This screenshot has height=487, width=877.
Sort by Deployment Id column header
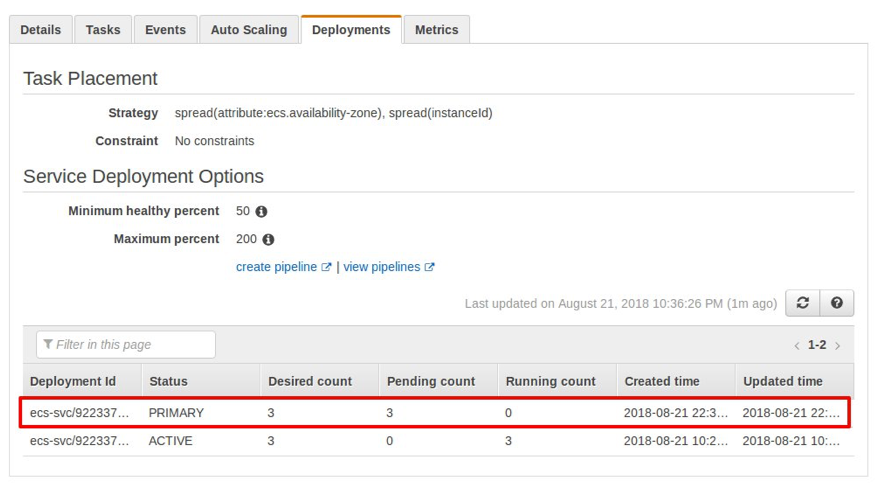coord(73,381)
